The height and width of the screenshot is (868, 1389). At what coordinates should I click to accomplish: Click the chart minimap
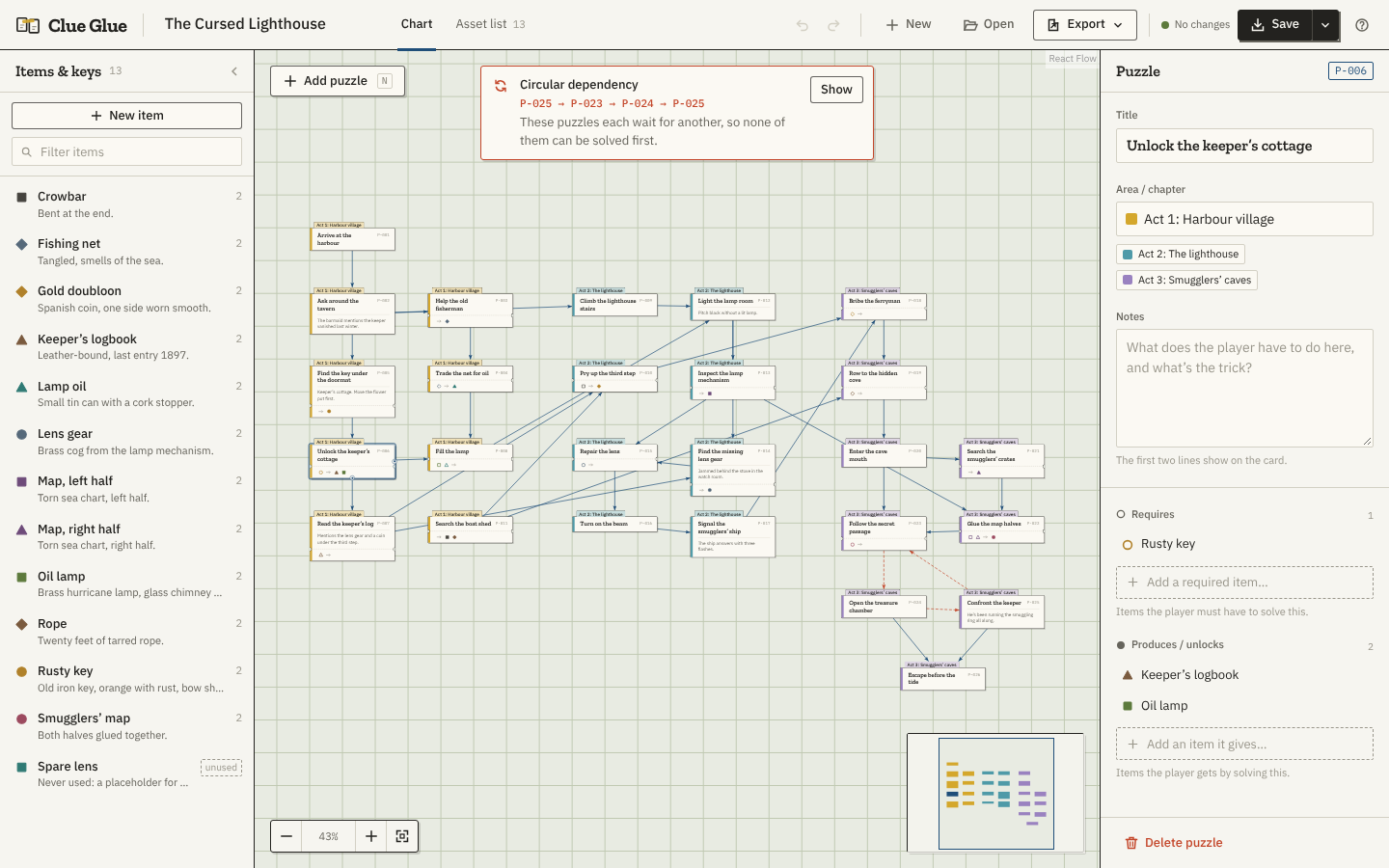tap(995, 793)
